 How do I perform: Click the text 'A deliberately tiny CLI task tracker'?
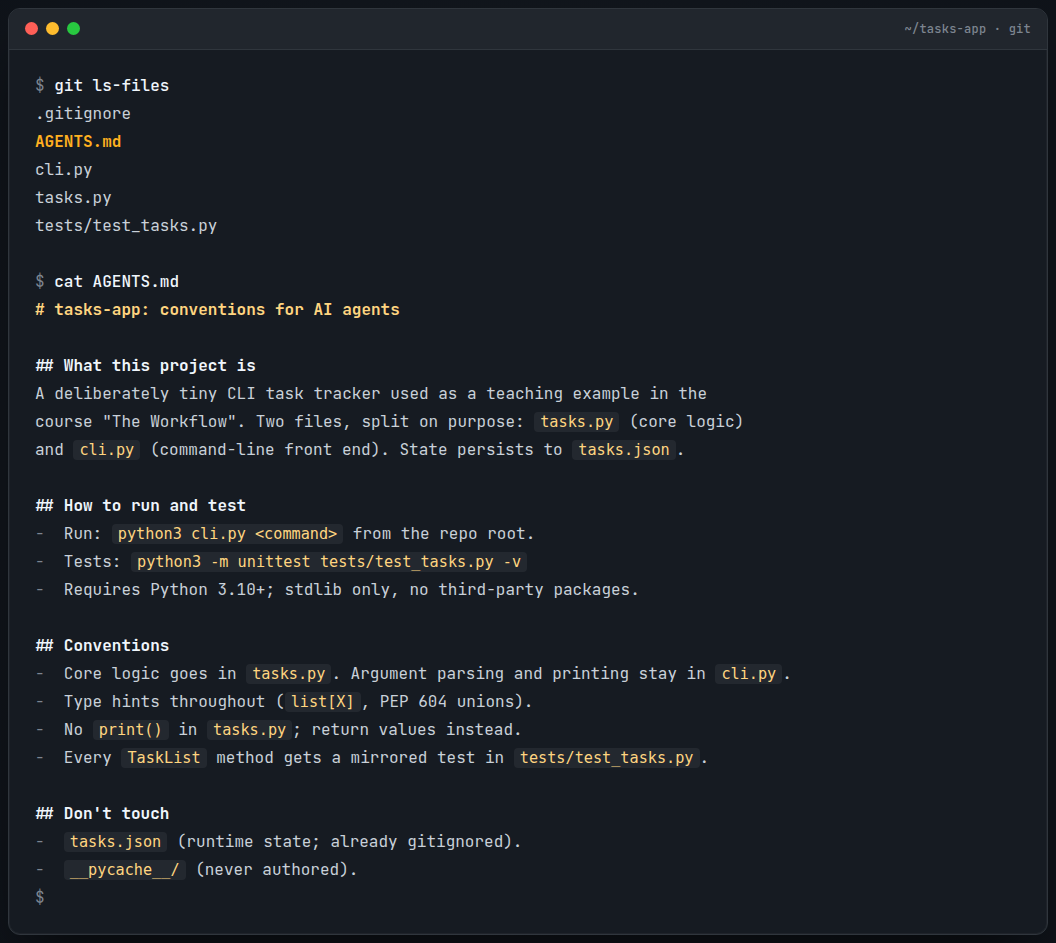[207, 394]
